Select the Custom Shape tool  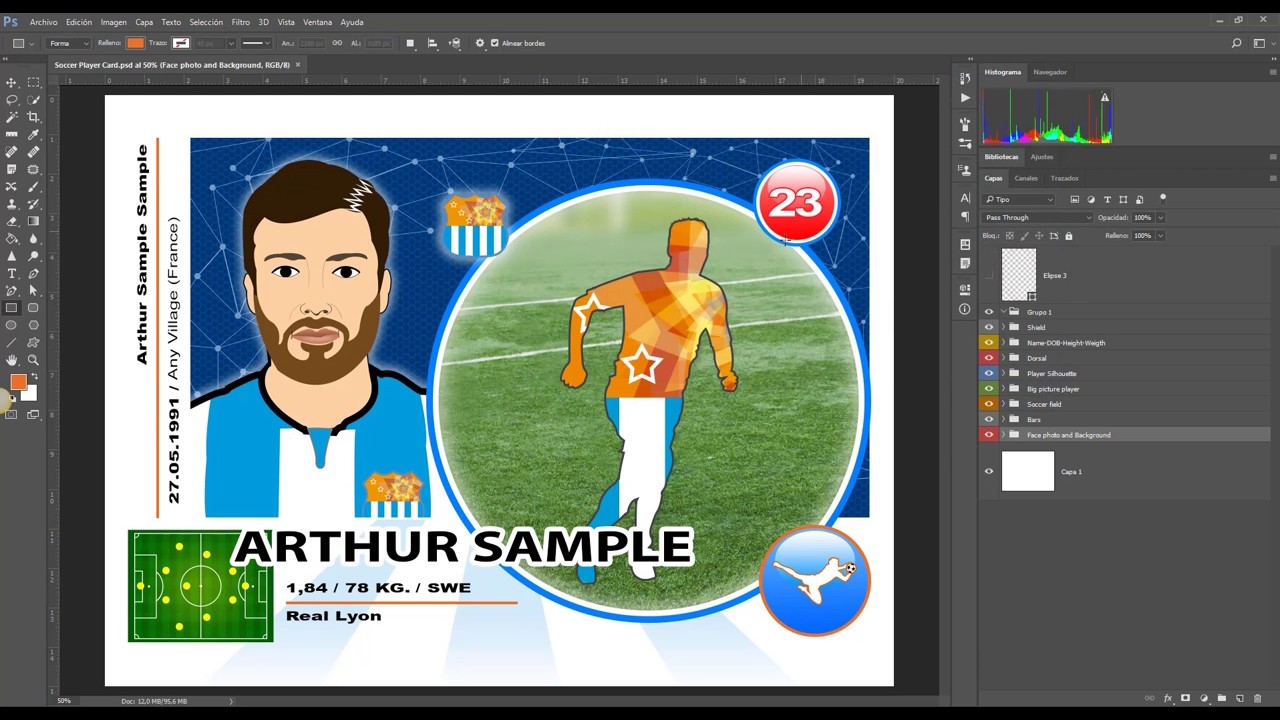pos(33,343)
